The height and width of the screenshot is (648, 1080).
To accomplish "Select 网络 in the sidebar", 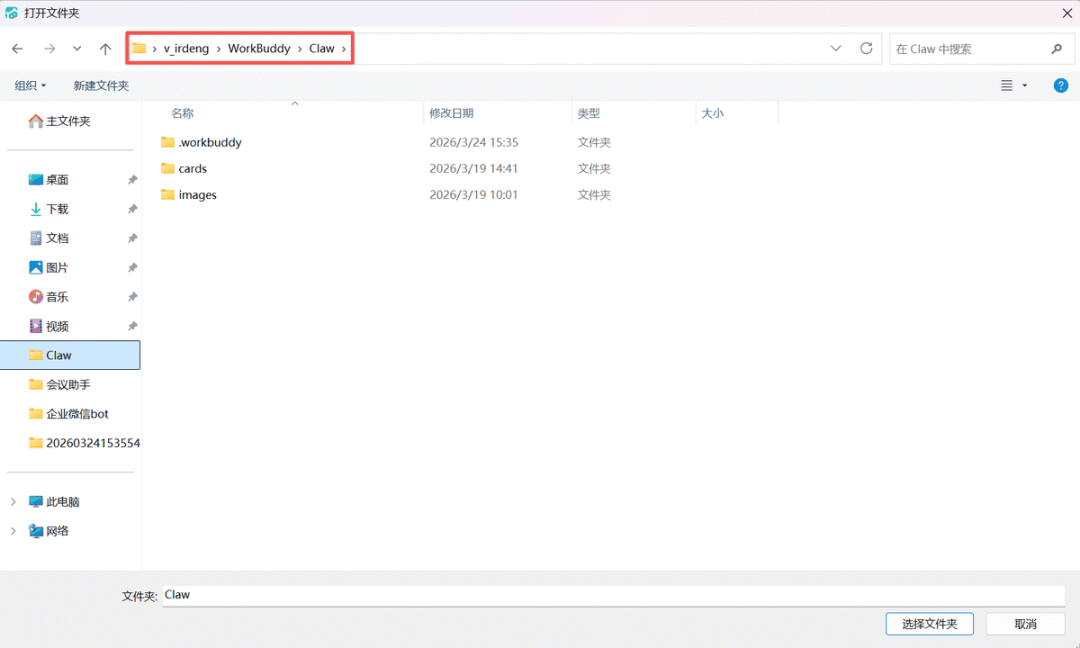I will point(57,531).
